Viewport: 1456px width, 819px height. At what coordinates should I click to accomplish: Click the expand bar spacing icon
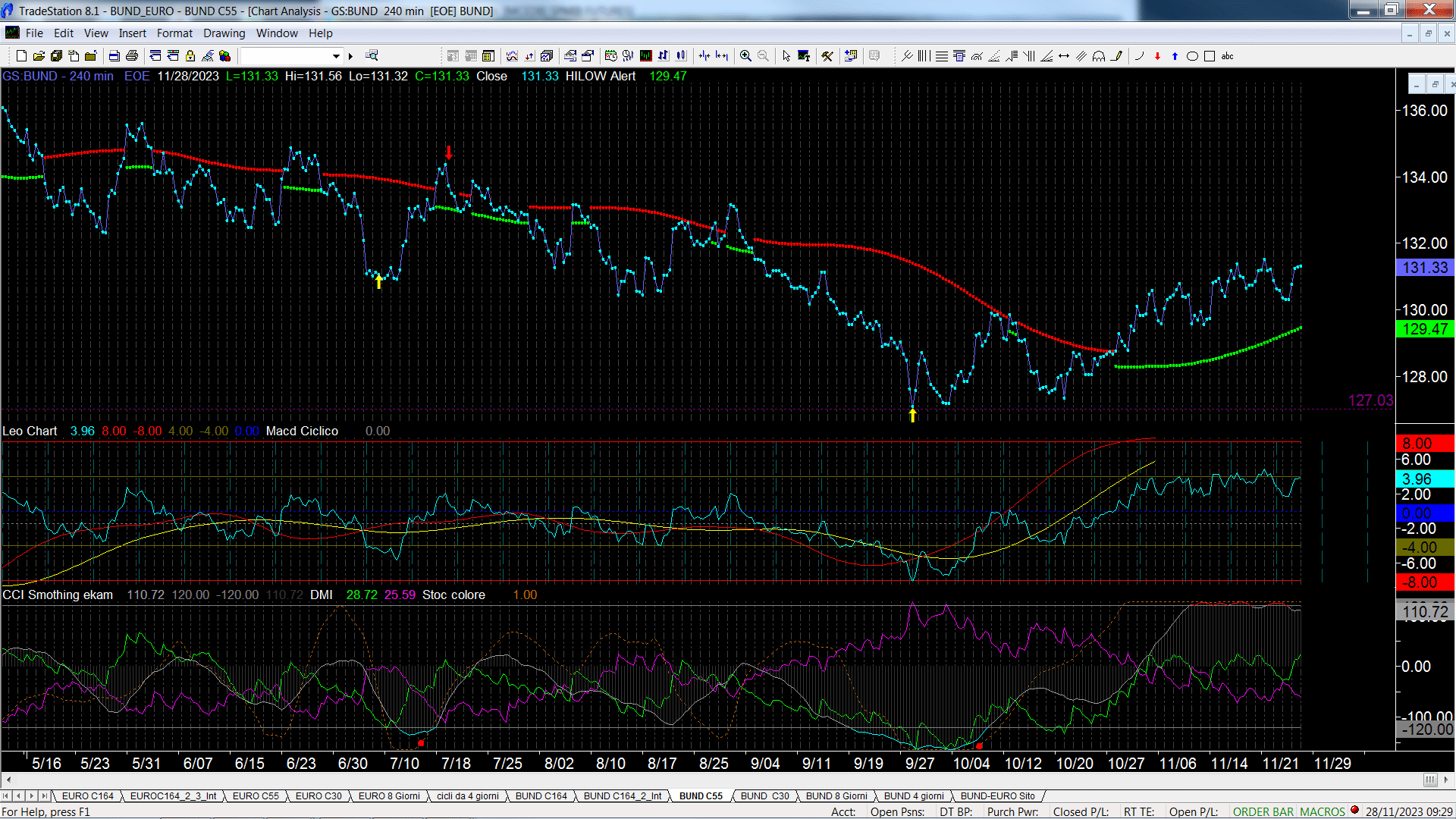[722, 56]
